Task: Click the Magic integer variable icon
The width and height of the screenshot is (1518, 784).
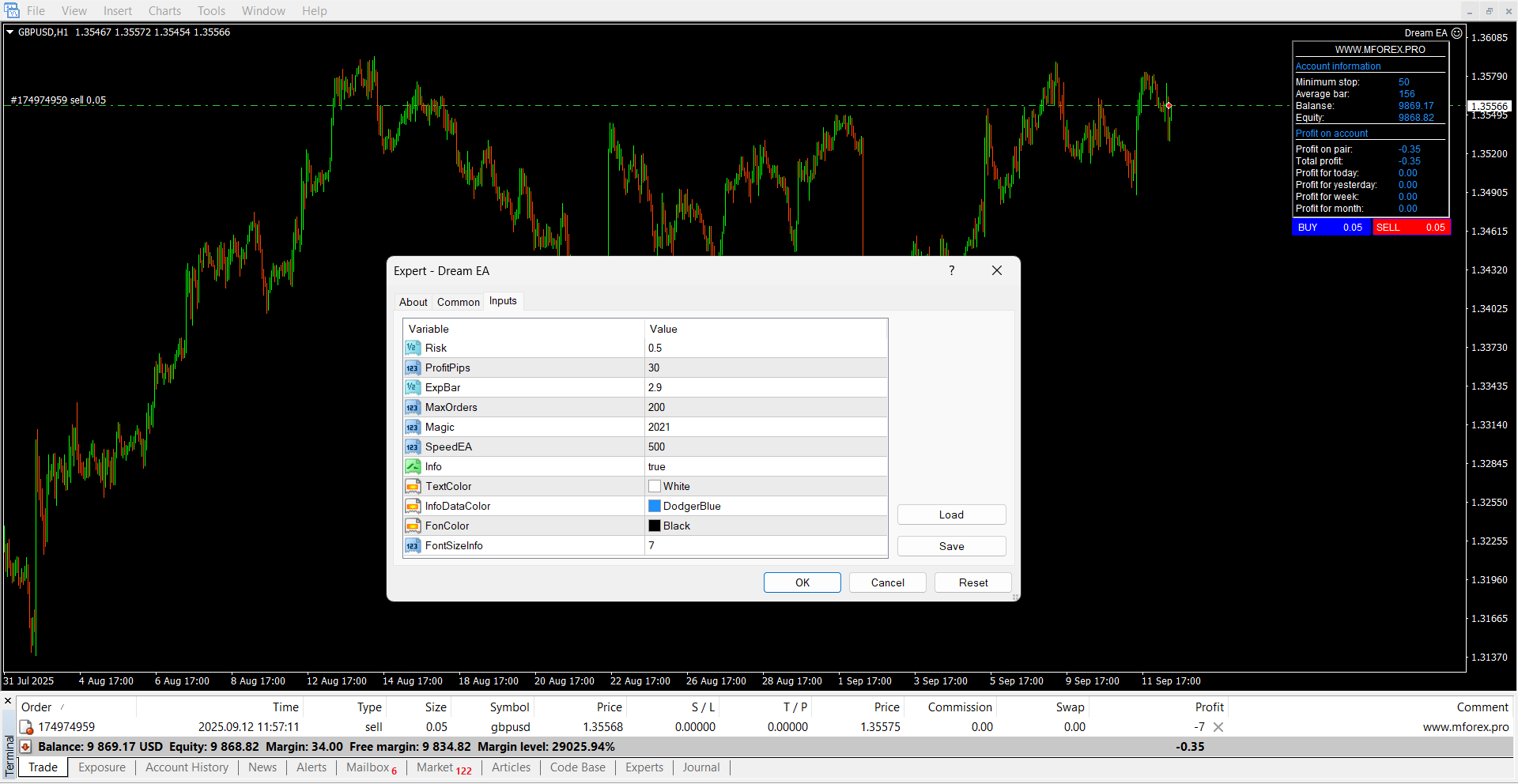Action: coord(412,427)
